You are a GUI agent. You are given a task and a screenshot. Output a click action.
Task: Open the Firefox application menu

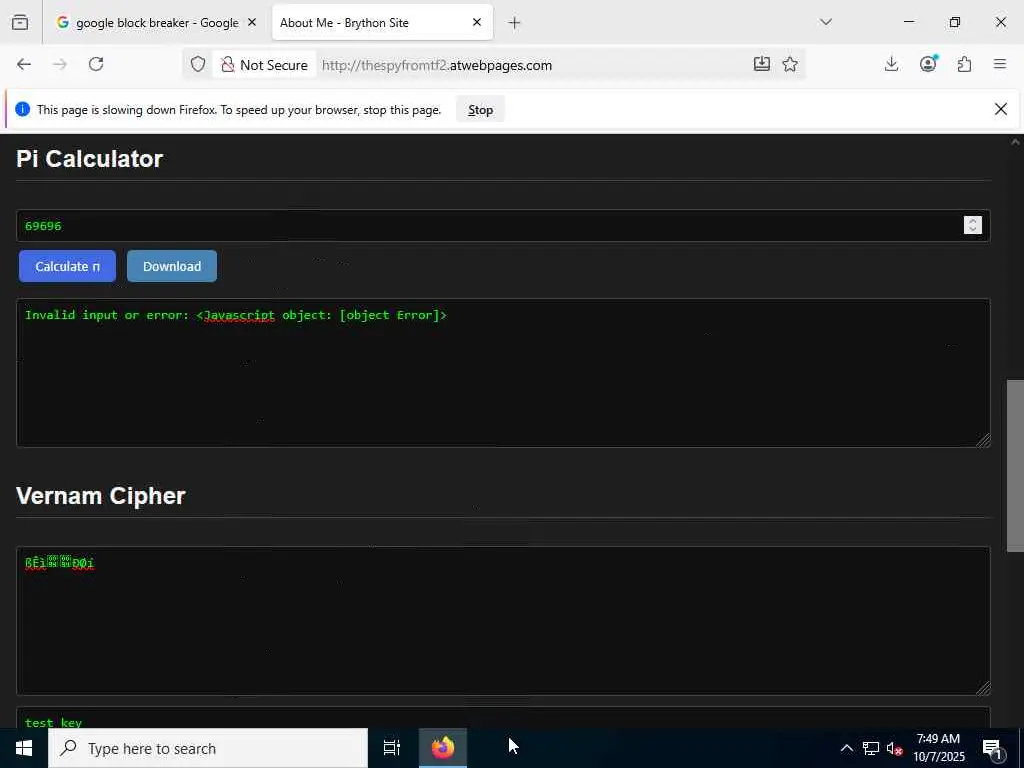point(1000,64)
